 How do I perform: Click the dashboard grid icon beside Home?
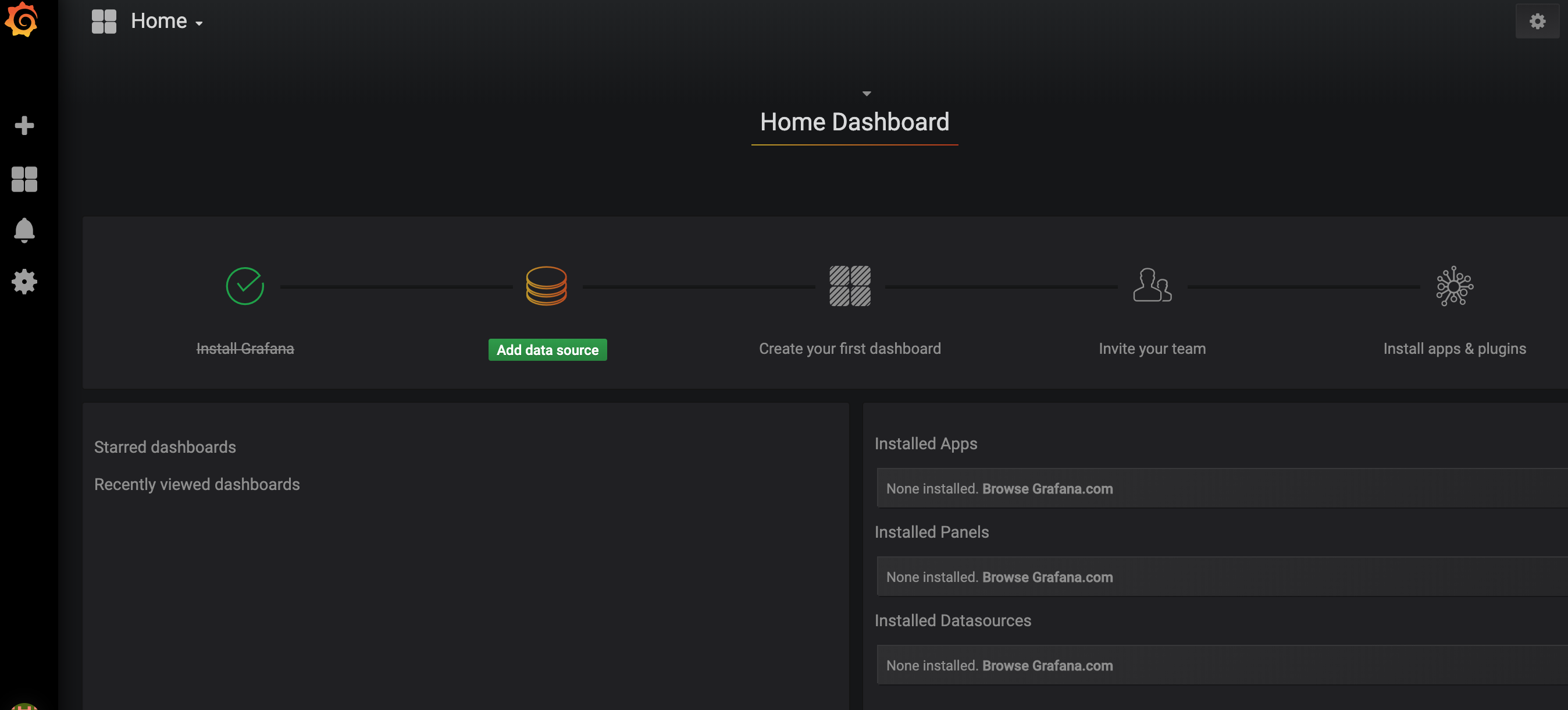click(104, 22)
